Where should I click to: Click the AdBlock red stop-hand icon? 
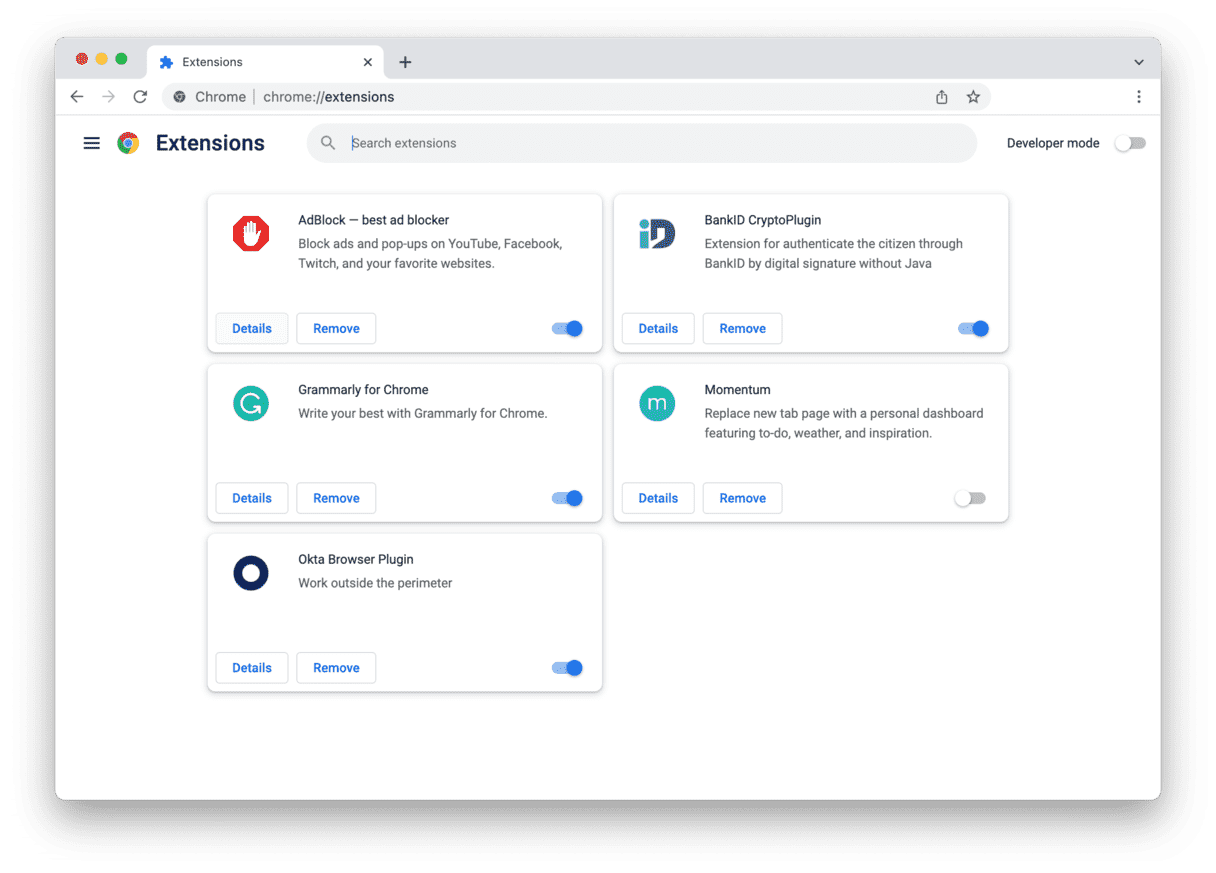(251, 234)
